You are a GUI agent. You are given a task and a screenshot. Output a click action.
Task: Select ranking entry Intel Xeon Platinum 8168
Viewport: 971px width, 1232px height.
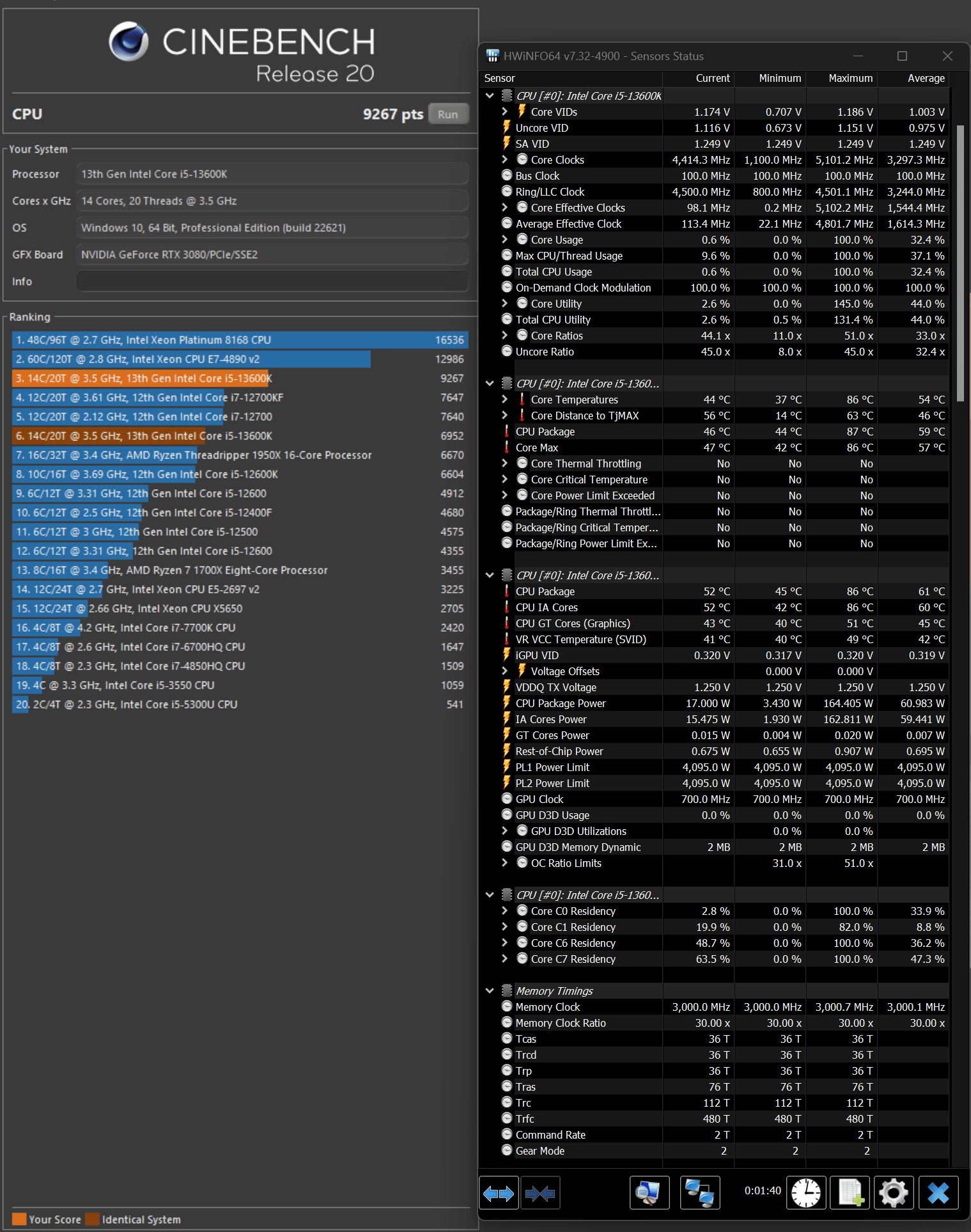pos(240,340)
